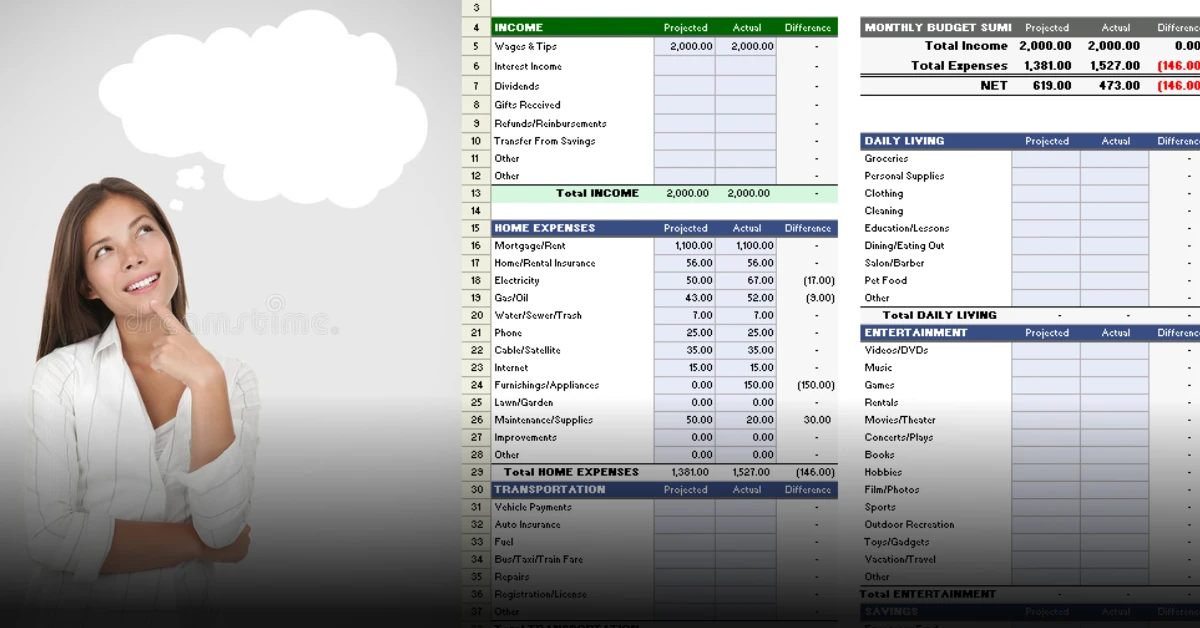Select the Wages & Tips Projected cell
Image resolution: width=1200 pixels, height=628 pixels.
click(x=686, y=46)
